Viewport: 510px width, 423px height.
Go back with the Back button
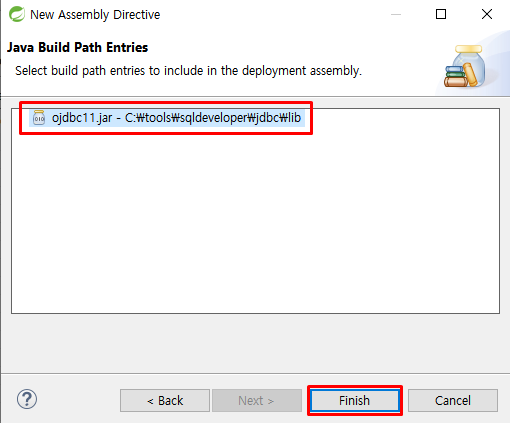[165, 400]
